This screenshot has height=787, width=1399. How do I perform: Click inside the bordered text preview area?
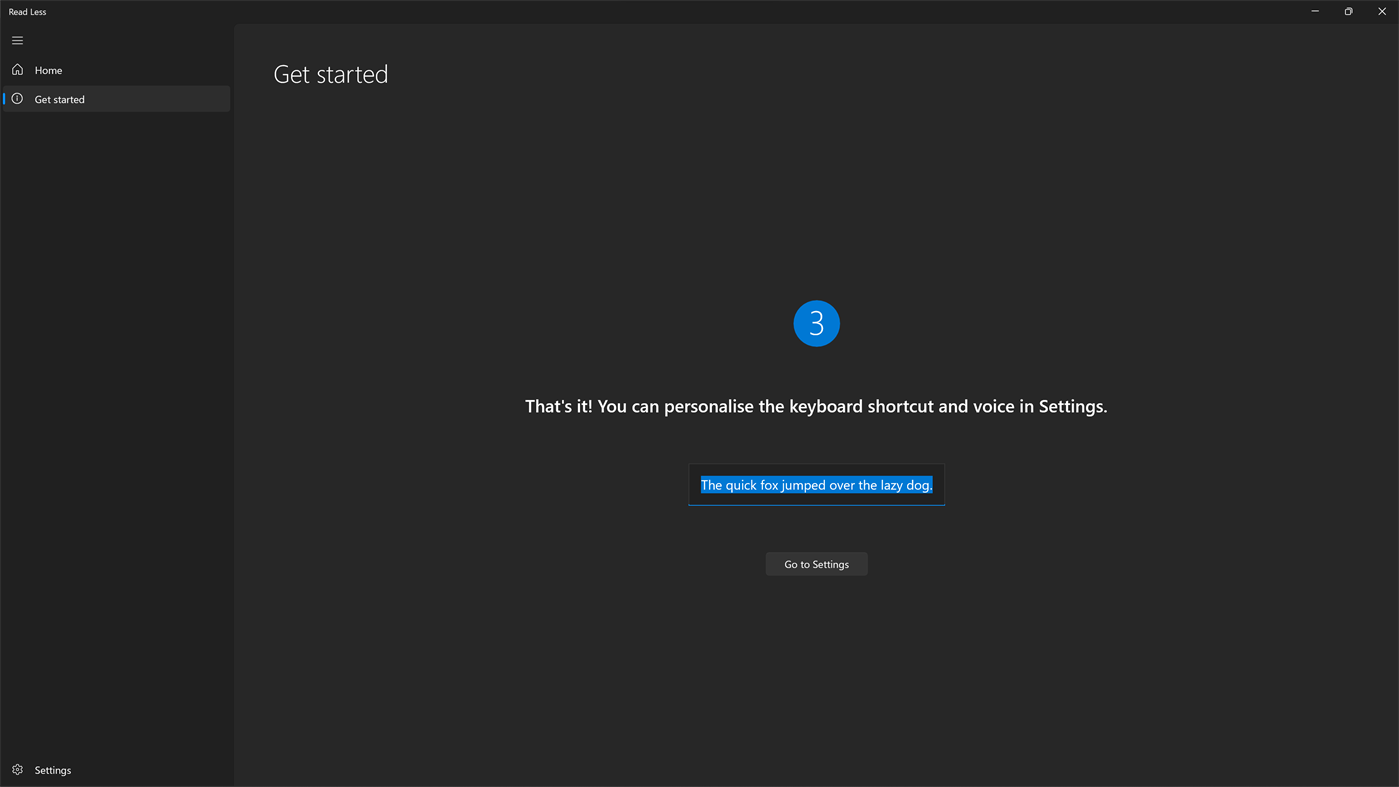pyautogui.click(x=816, y=484)
